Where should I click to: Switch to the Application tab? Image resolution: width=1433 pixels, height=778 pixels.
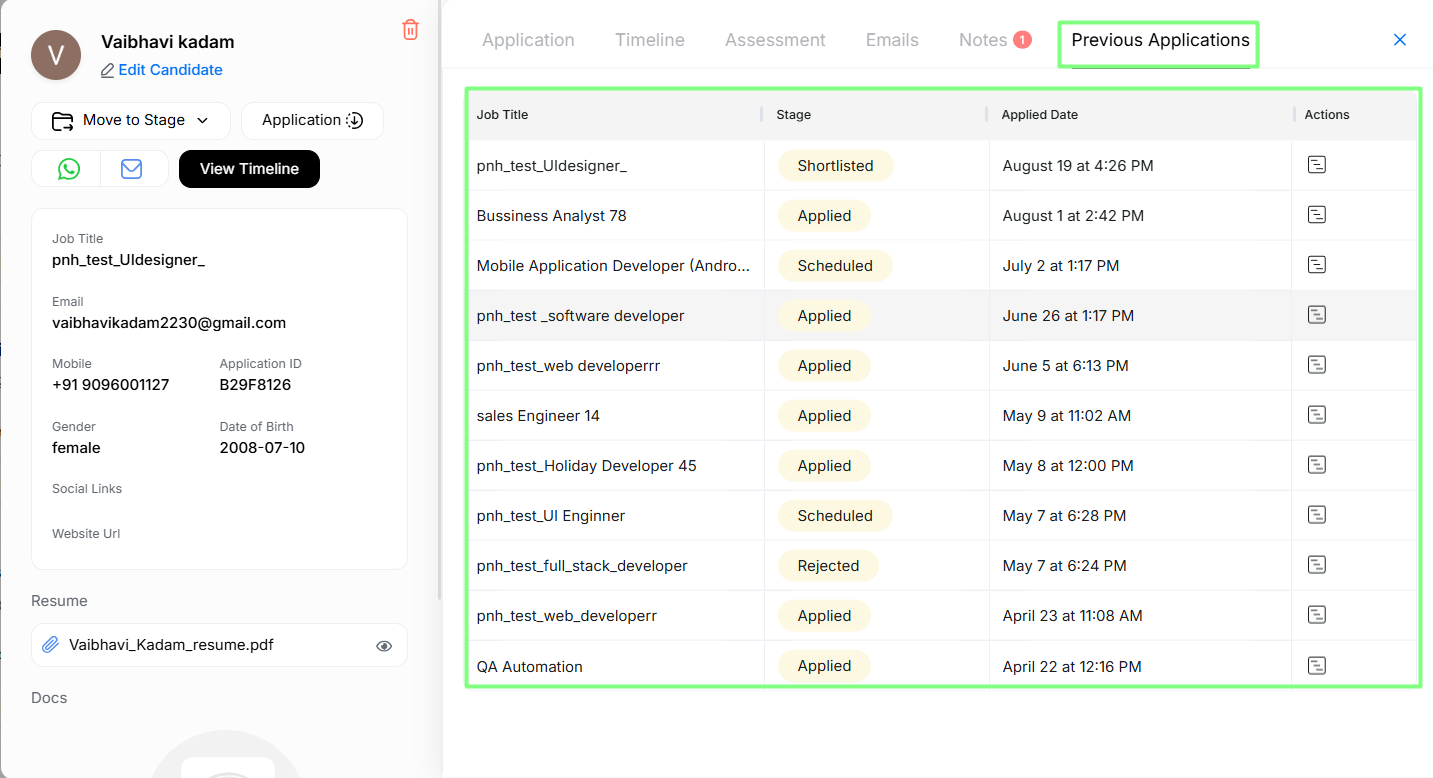(x=528, y=40)
